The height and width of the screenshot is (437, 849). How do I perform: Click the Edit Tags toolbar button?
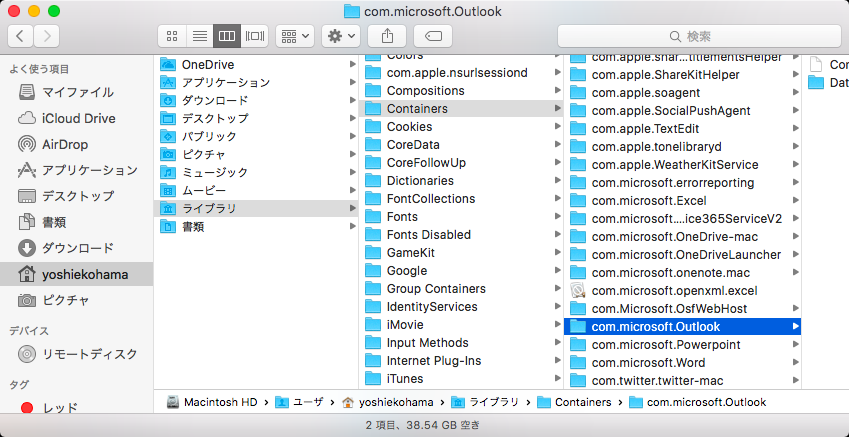(x=433, y=36)
